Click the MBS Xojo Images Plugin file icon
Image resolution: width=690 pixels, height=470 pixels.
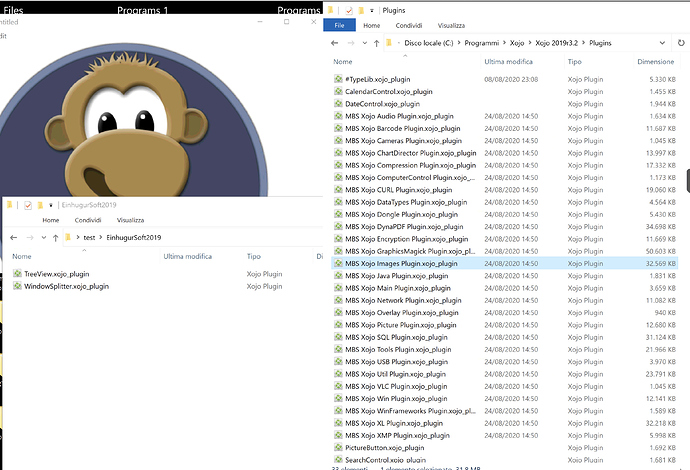click(x=338, y=263)
